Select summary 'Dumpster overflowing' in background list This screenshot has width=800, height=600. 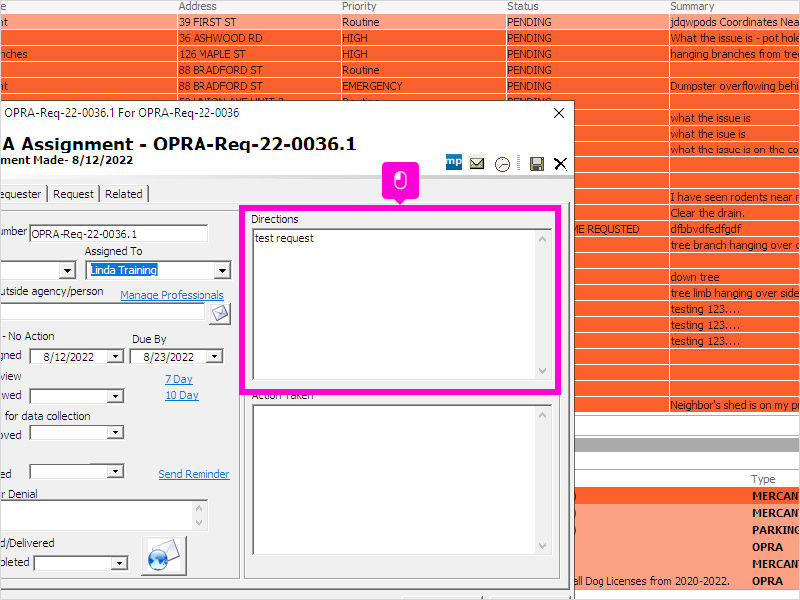734,86
